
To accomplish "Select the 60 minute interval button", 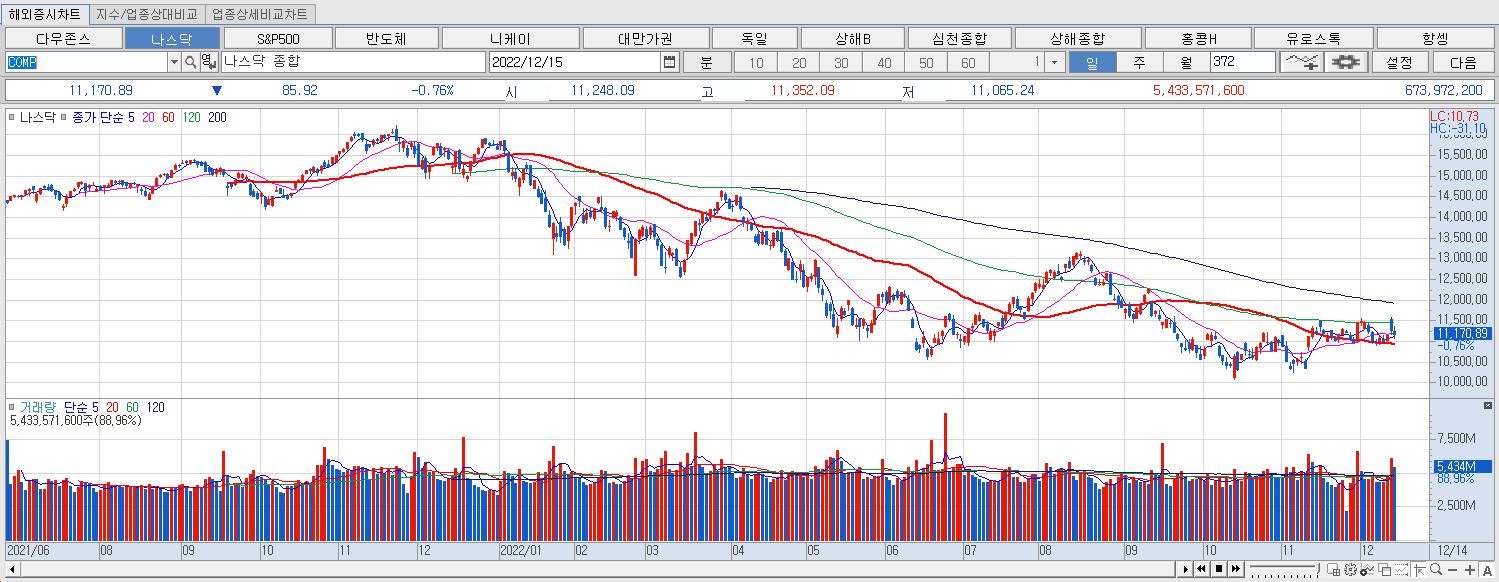I will [968, 62].
